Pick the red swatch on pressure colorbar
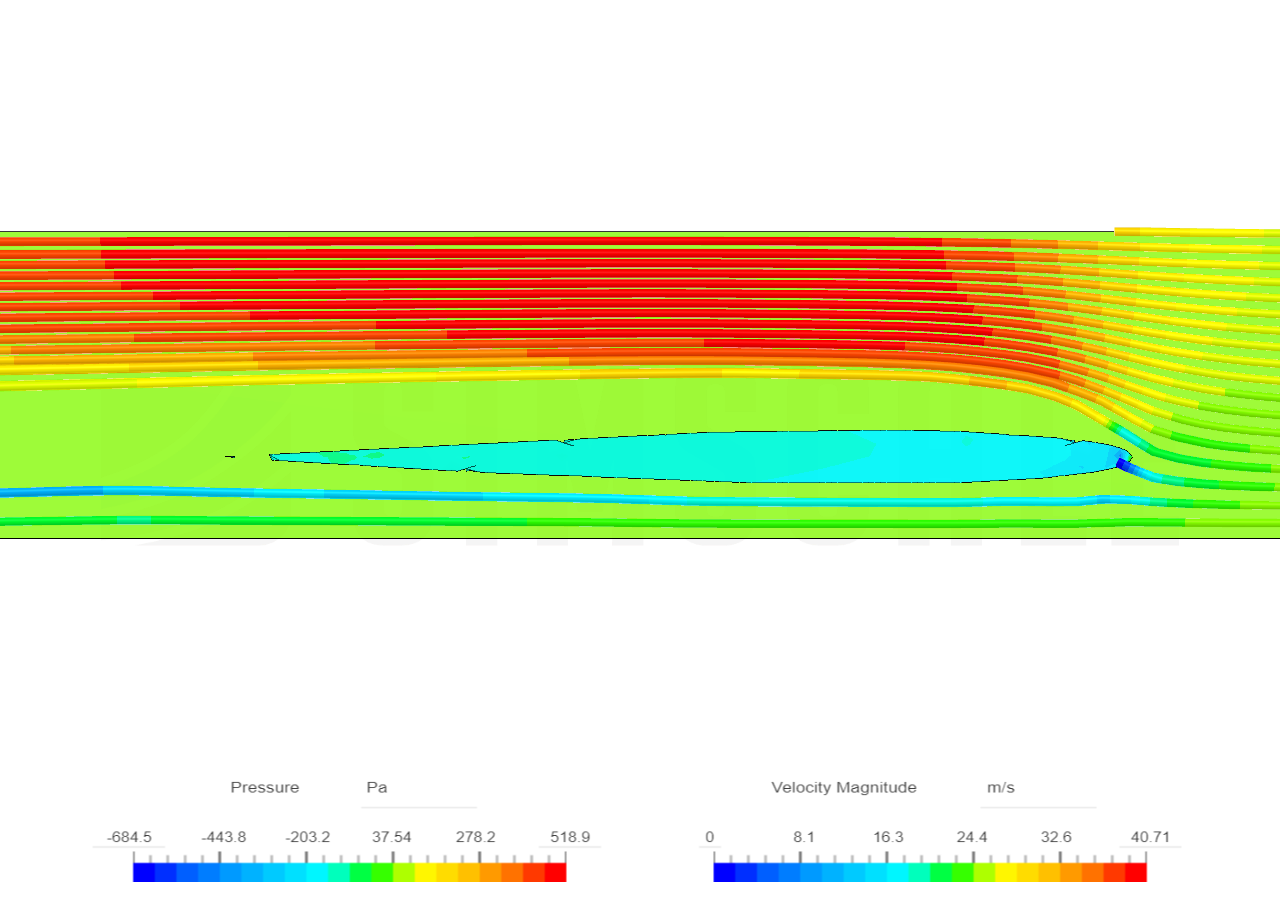1280x900 pixels. coord(555,872)
